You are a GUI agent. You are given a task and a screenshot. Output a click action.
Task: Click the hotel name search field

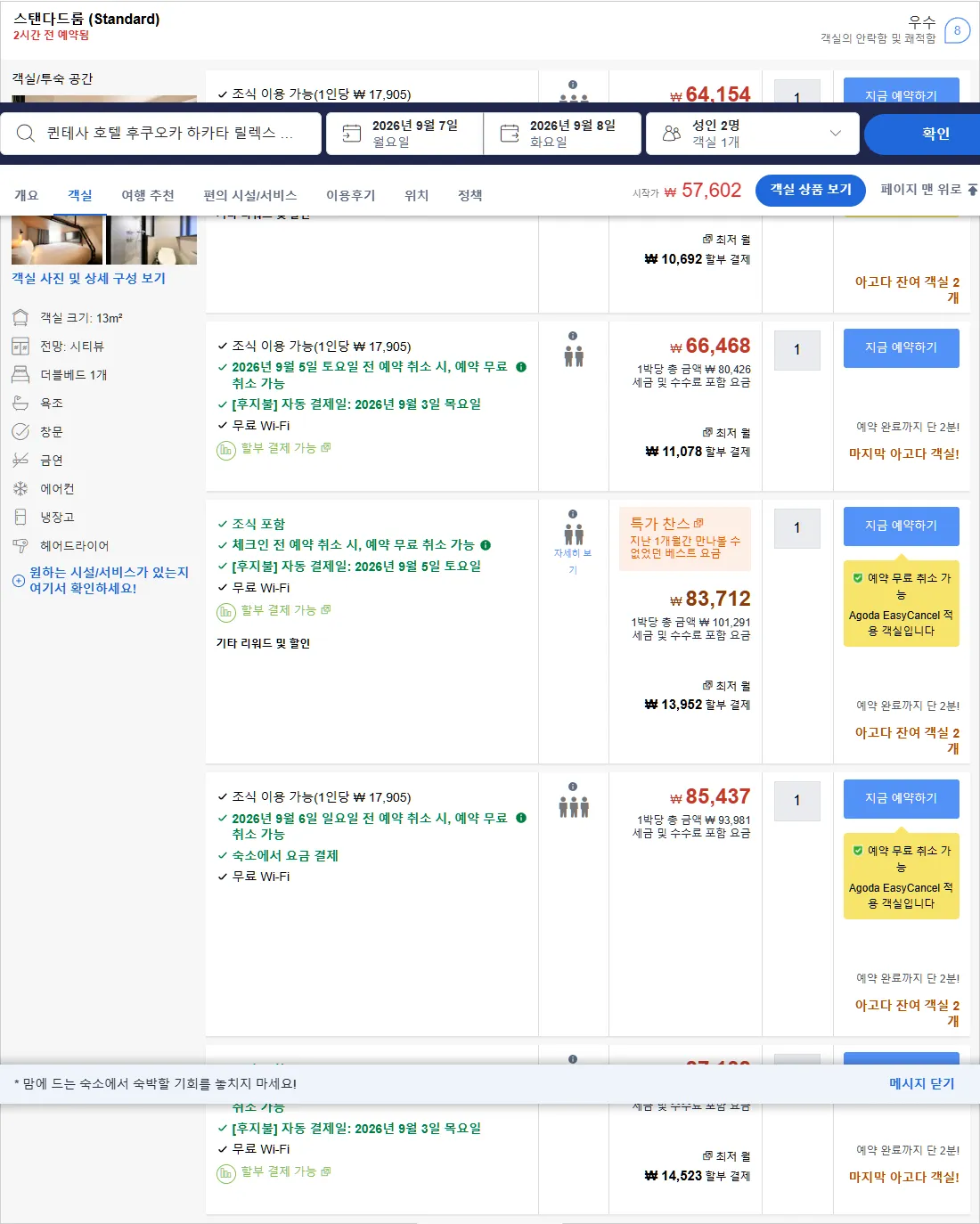point(160,134)
